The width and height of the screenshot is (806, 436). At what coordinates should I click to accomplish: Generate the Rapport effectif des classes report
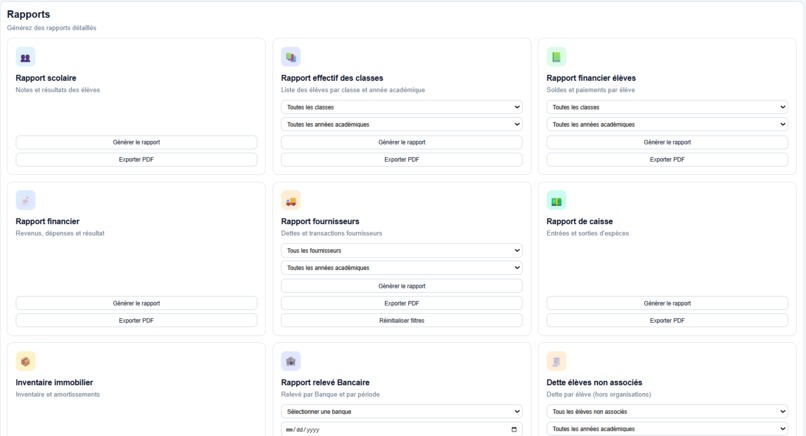coord(401,142)
